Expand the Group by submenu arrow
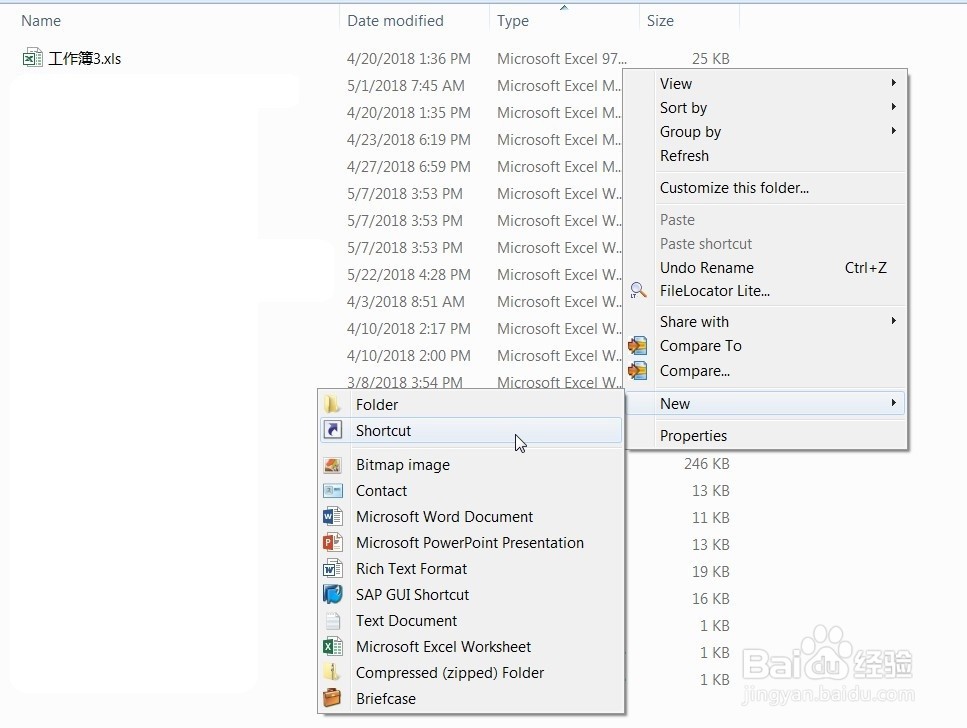This screenshot has width=967, height=728. coord(894,131)
